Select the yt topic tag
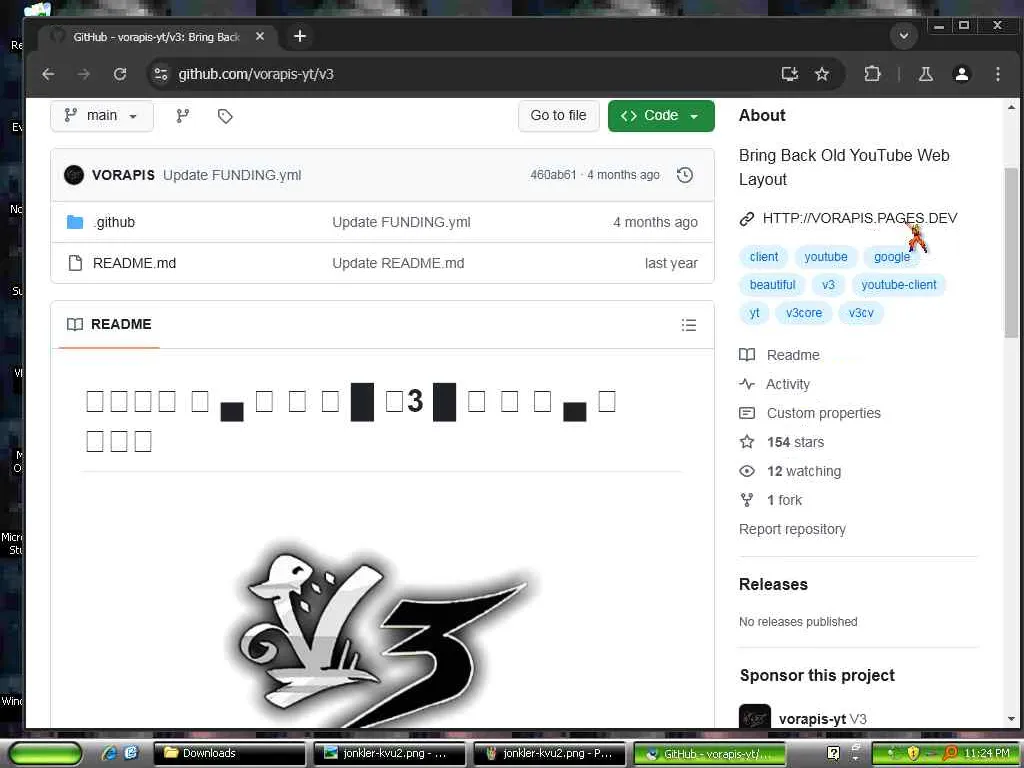Screen dimensions: 1024x768 [x=754, y=313]
